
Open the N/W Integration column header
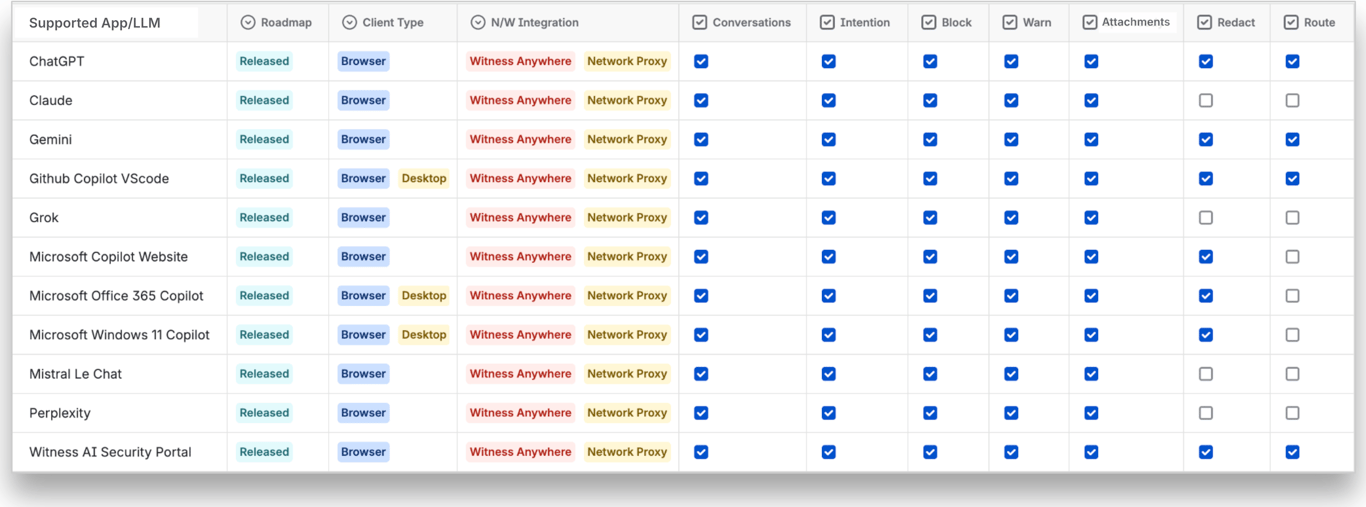point(567,22)
